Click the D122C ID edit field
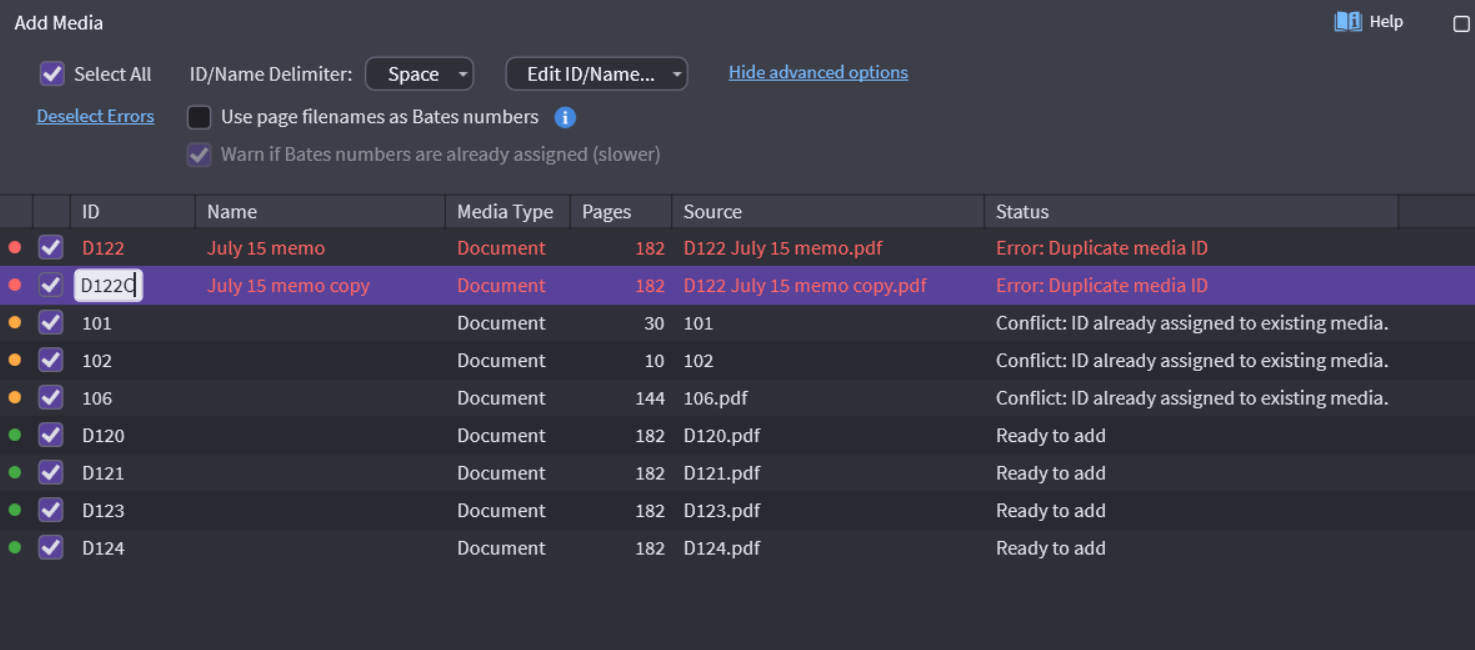Image resolution: width=1475 pixels, height=650 pixels. pos(107,286)
